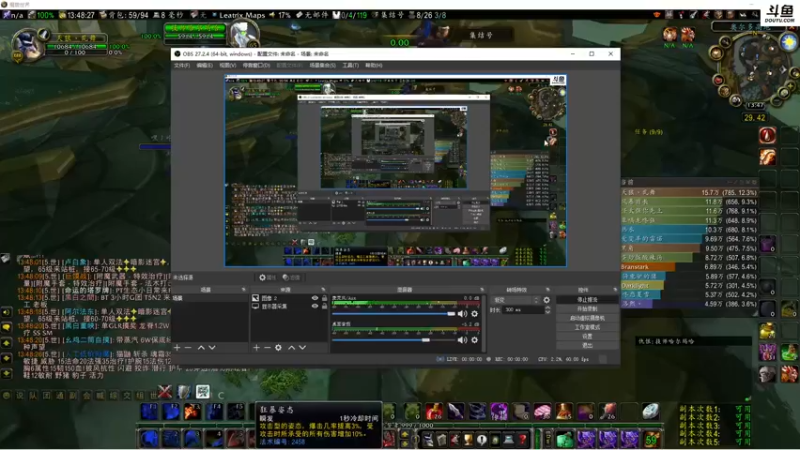Image resolution: width=800 pixels, height=450 pixels.
Task: Open the 帮助(H) menu in OBS
Action: coord(373,65)
